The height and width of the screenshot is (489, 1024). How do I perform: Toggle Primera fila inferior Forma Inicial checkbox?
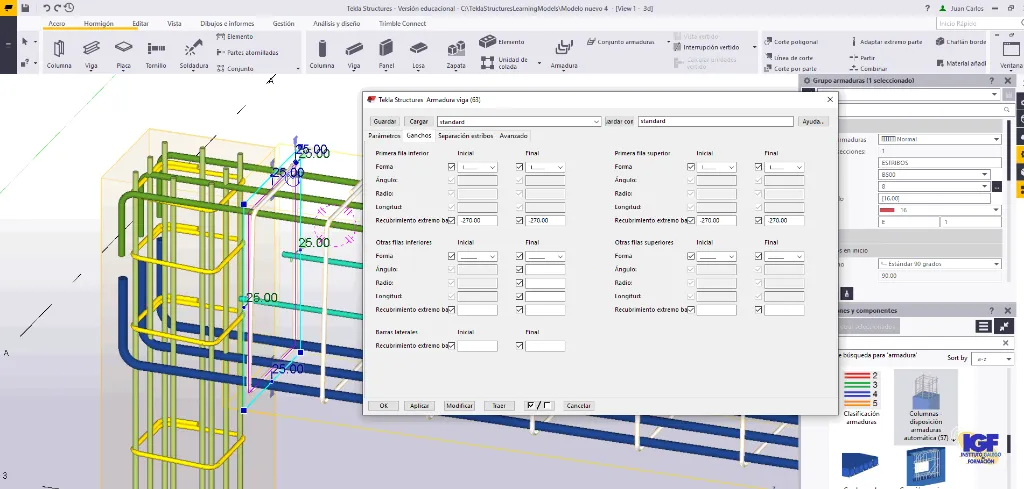[x=452, y=167]
